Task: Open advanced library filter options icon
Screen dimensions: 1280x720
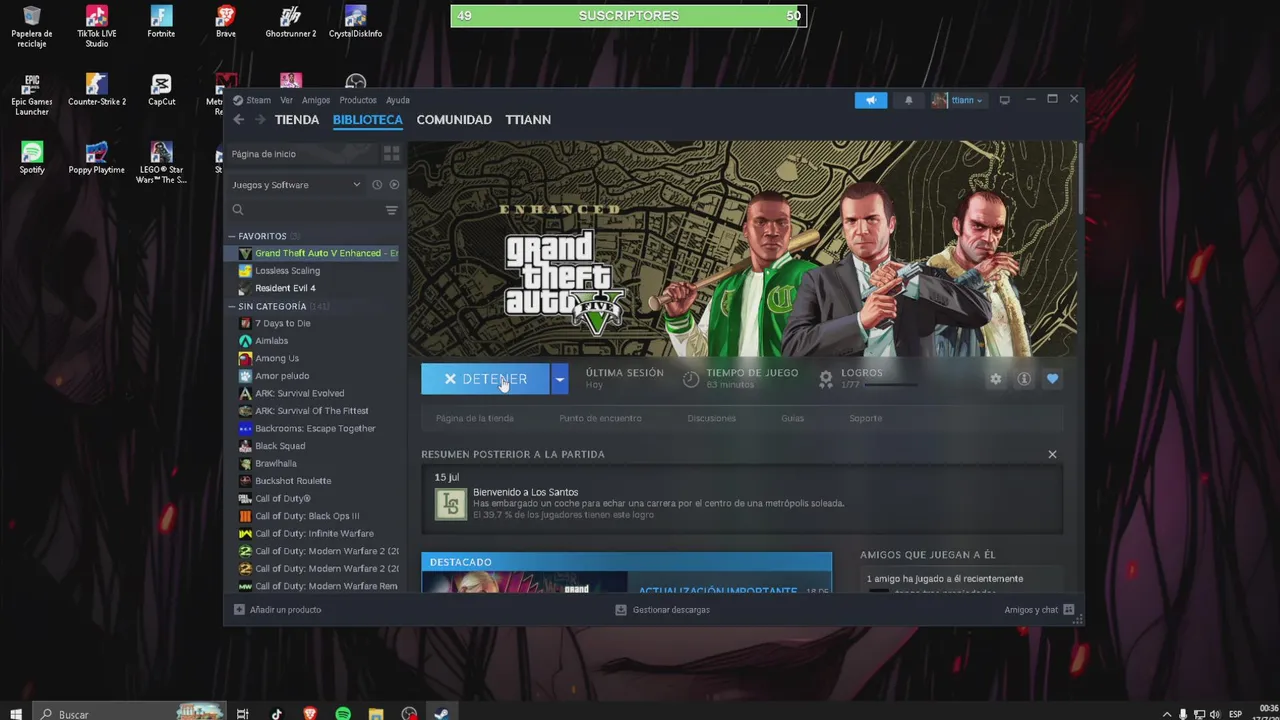Action: 391,210
